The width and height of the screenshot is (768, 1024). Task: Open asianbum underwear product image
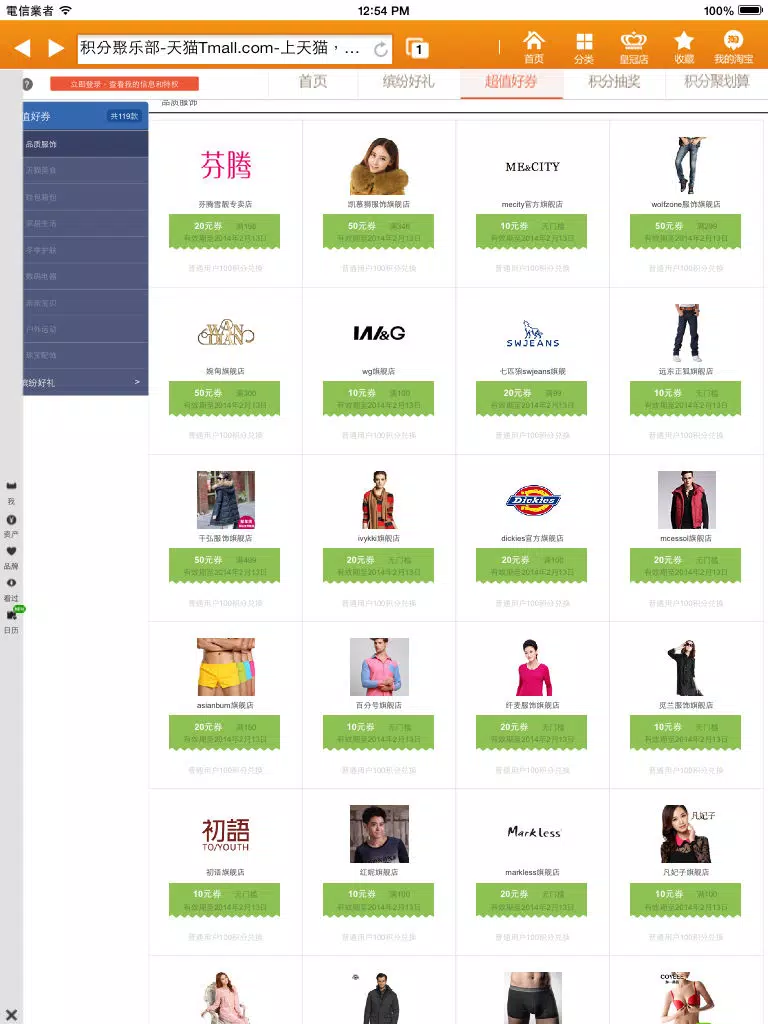(226, 667)
